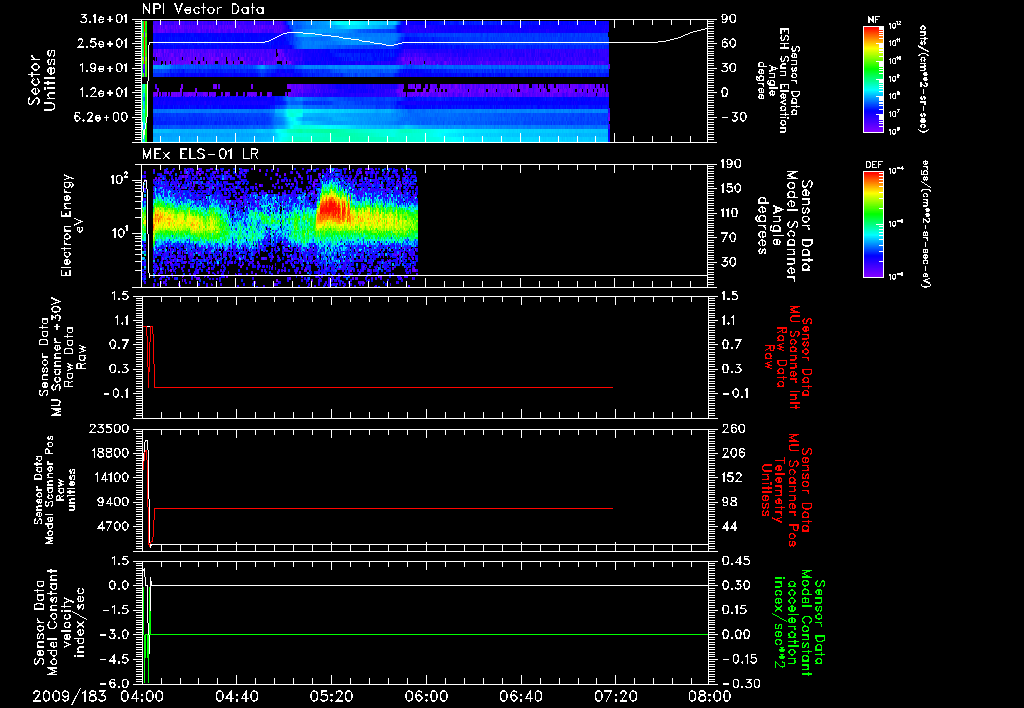Click the 206 telemetry axis tick
The image size is (1024, 708).
coord(733,453)
